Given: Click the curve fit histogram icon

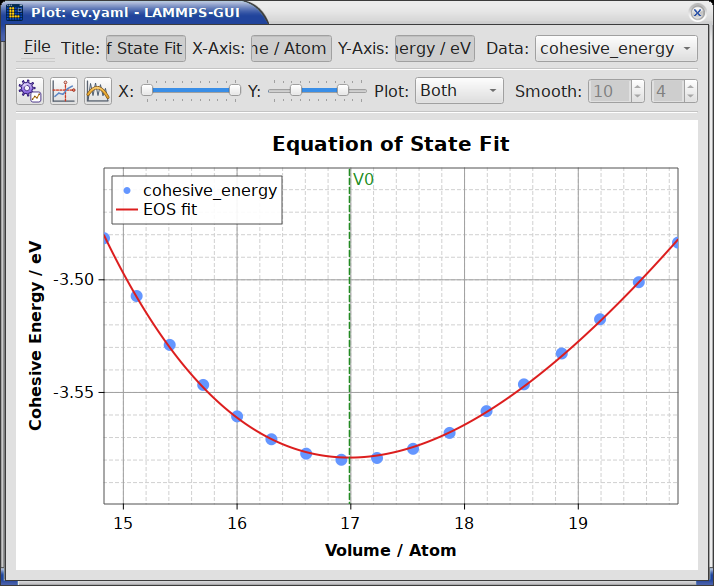Looking at the screenshot, I should tap(98, 91).
